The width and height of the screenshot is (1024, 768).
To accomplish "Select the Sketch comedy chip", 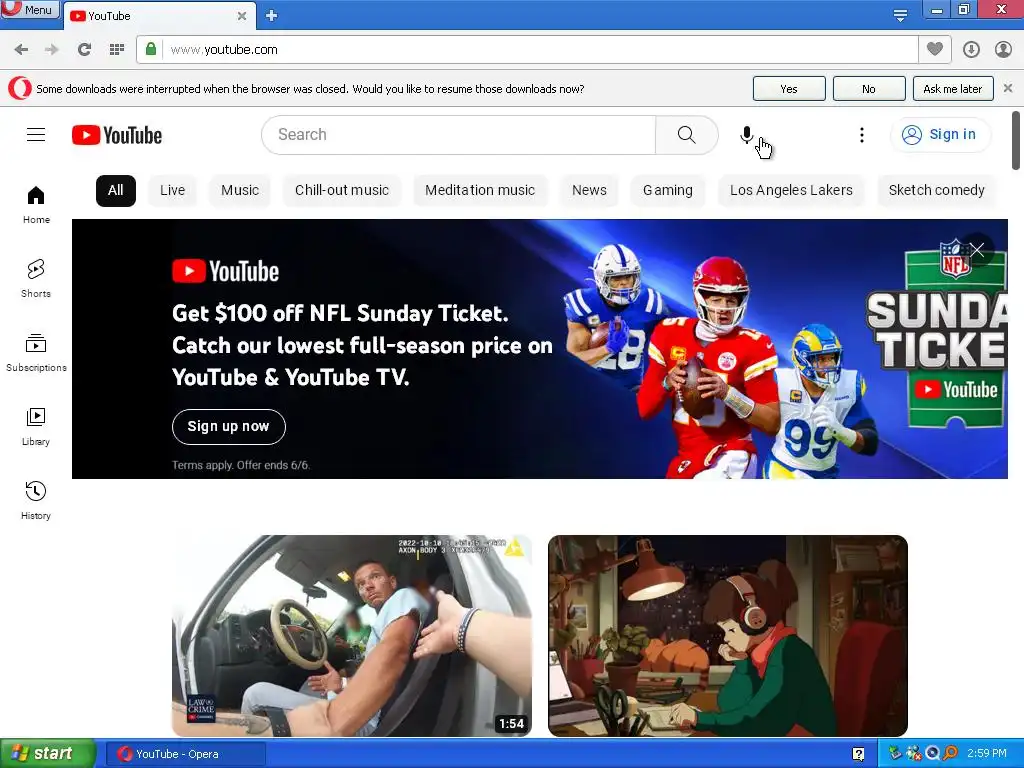I will coord(936,191).
